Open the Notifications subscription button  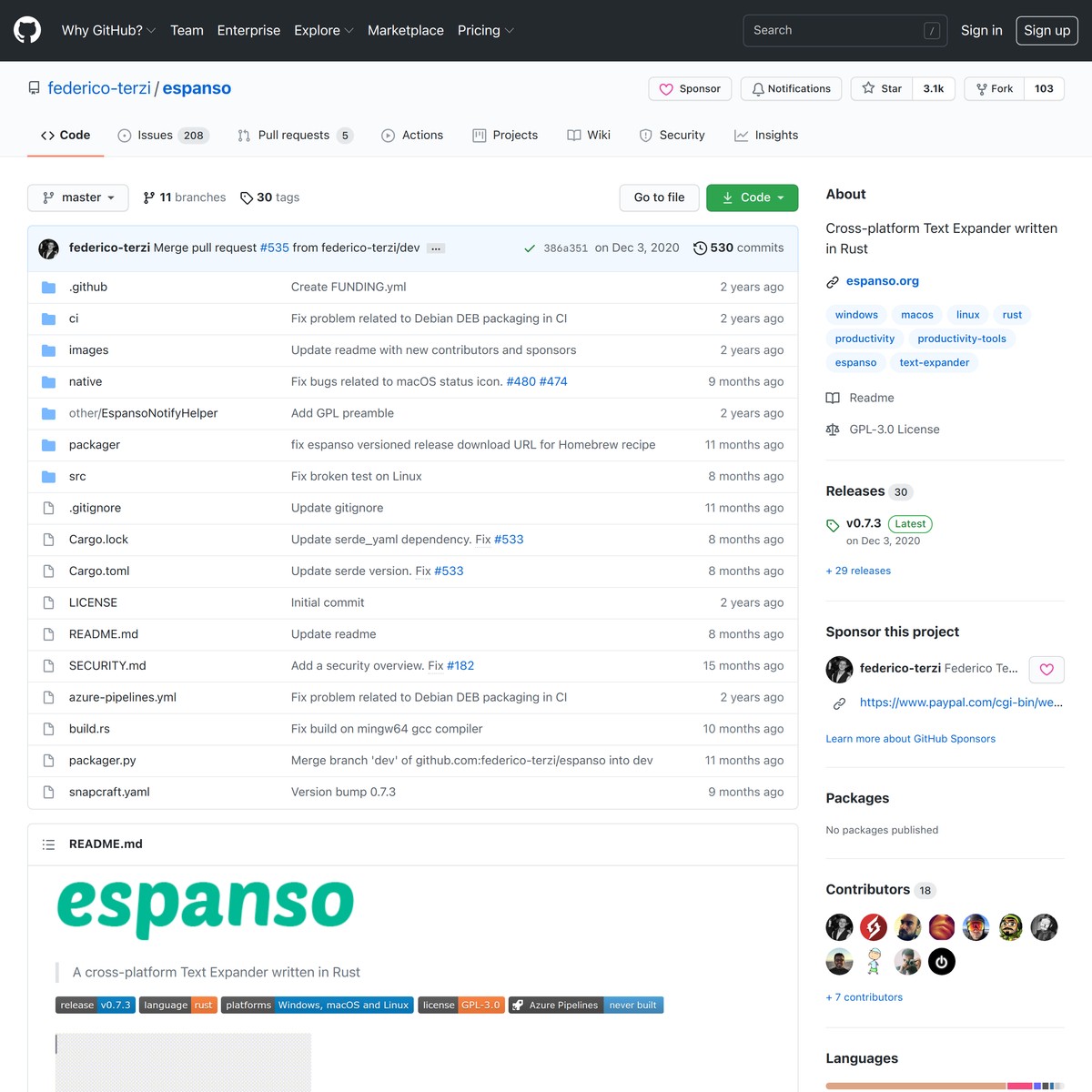pos(791,89)
